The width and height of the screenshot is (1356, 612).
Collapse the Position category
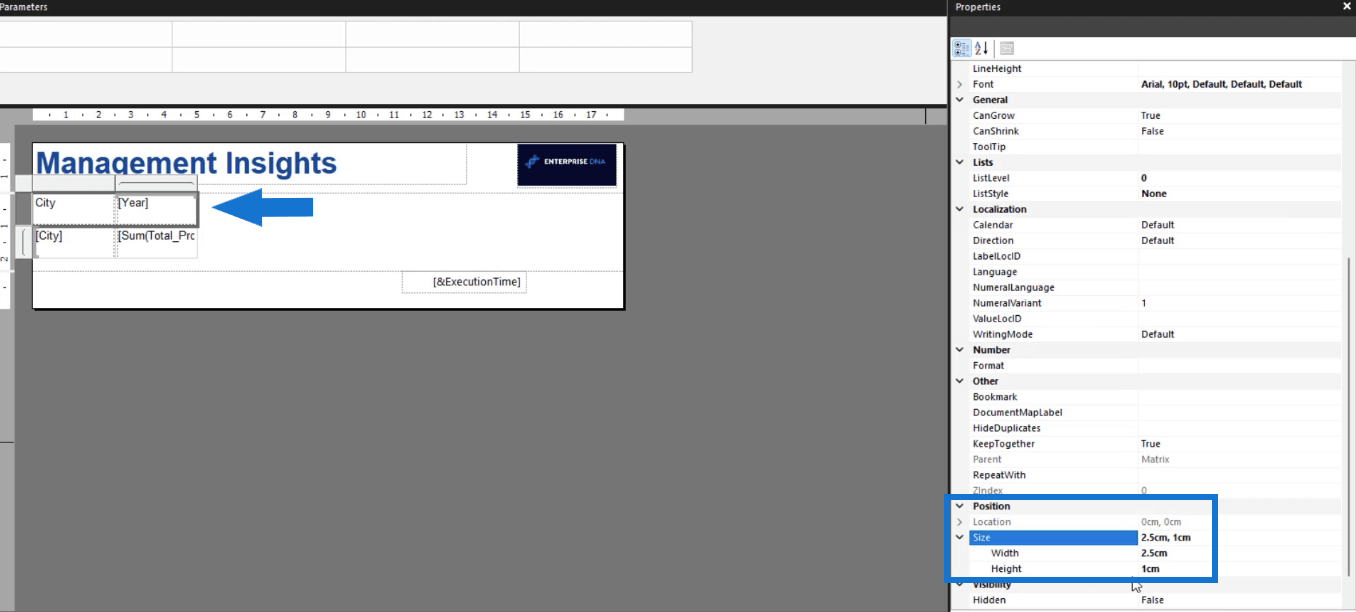click(x=960, y=506)
